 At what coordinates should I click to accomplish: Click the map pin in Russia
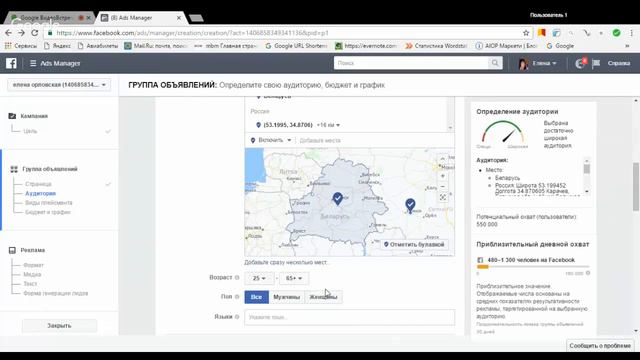(410, 205)
